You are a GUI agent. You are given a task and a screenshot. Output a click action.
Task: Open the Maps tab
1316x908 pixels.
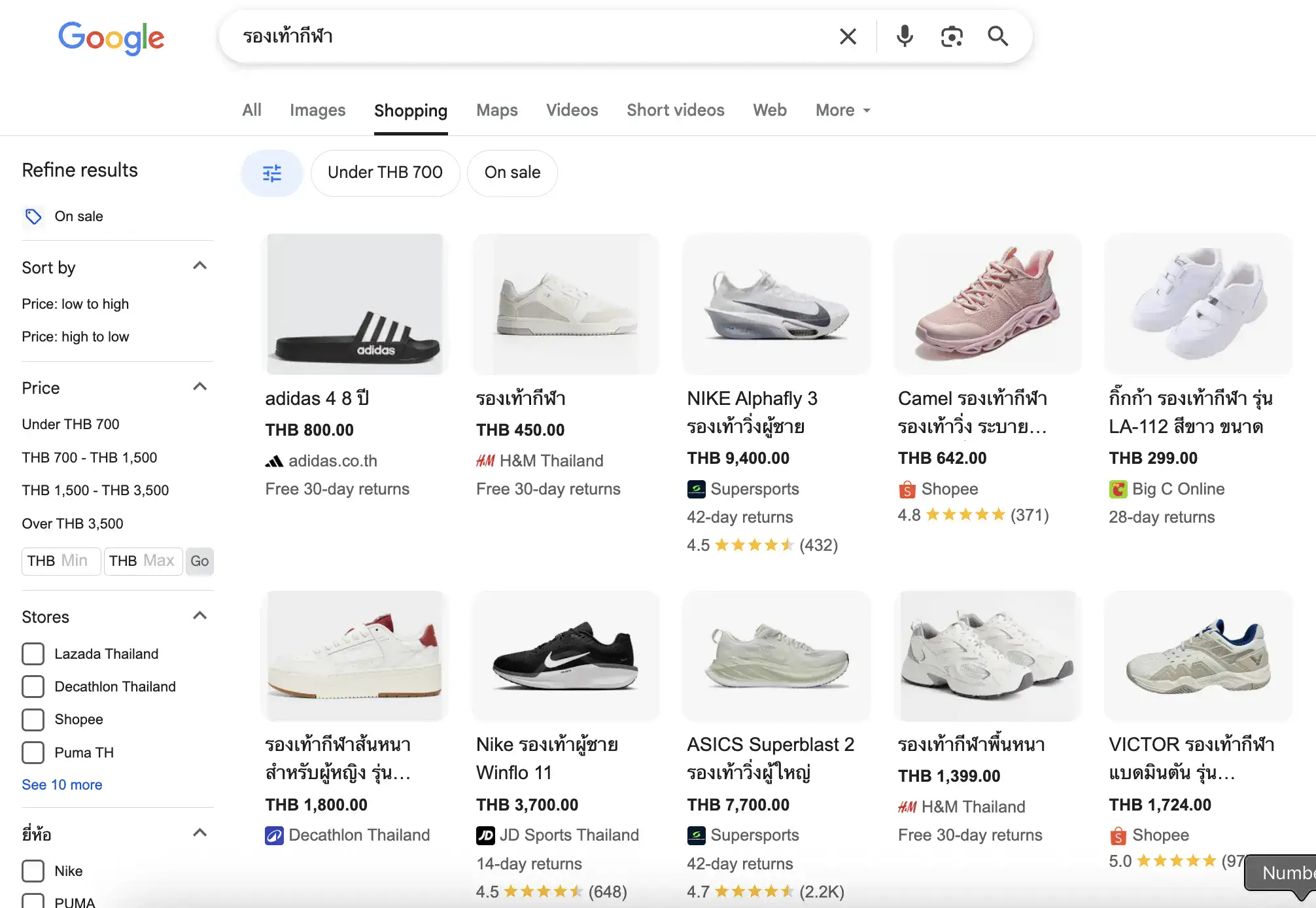tap(496, 110)
